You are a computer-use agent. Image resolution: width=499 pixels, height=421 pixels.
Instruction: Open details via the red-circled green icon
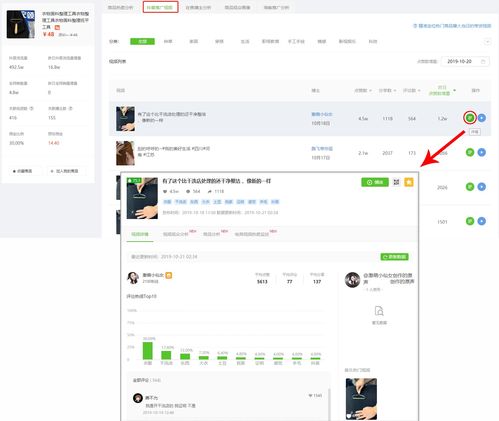(x=470, y=118)
